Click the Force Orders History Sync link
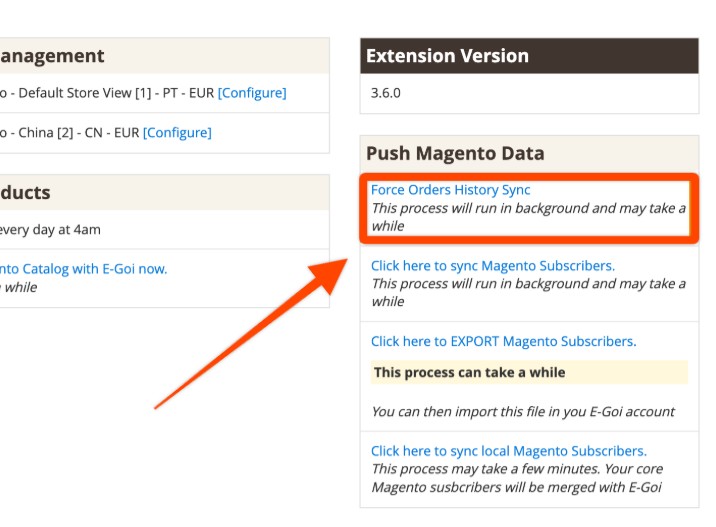 pos(450,190)
